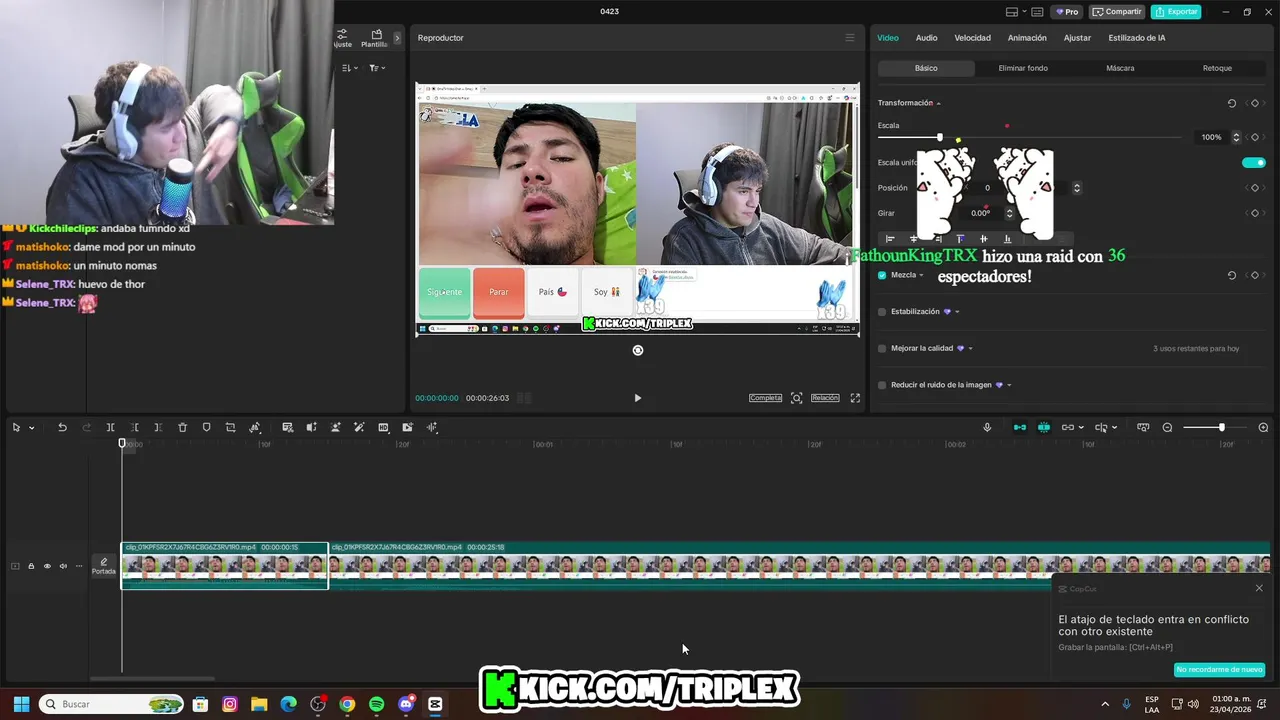
Task: Enable Reducir el ruido de la imagen checkbox
Action: coord(882,385)
